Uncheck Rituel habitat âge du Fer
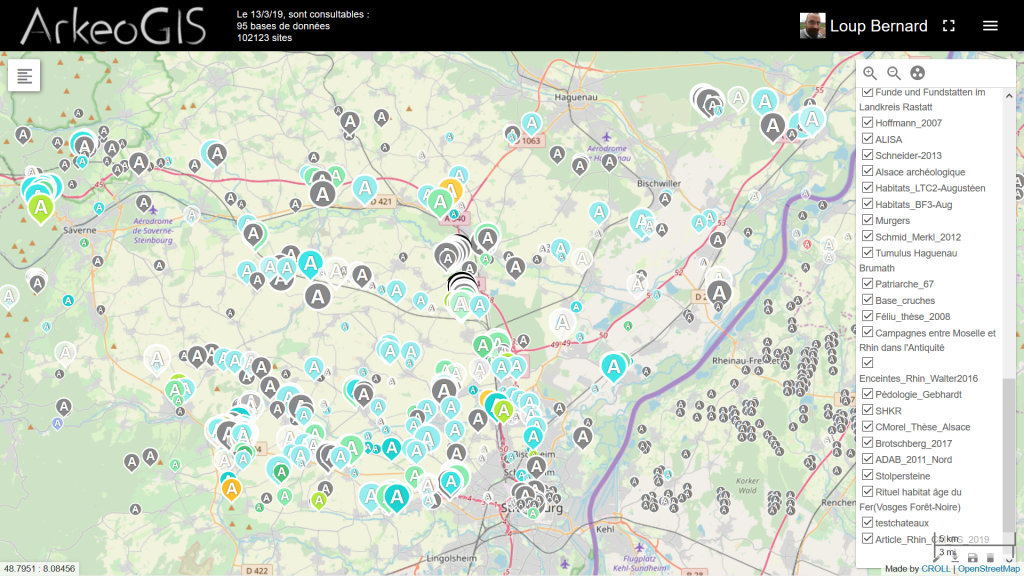This screenshot has height=576, width=1024. (x=867, y=492)
